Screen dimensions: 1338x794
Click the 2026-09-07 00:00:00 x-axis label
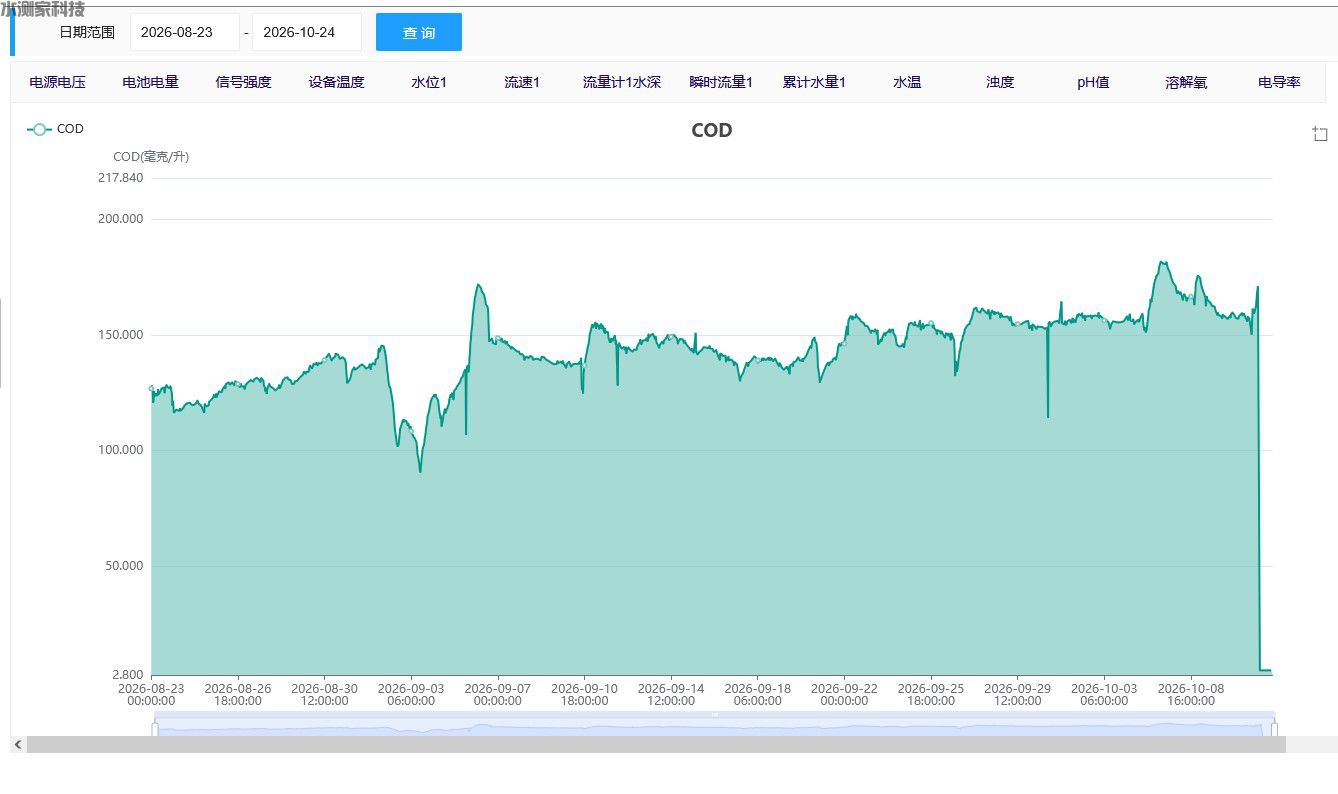click(498, 695)
